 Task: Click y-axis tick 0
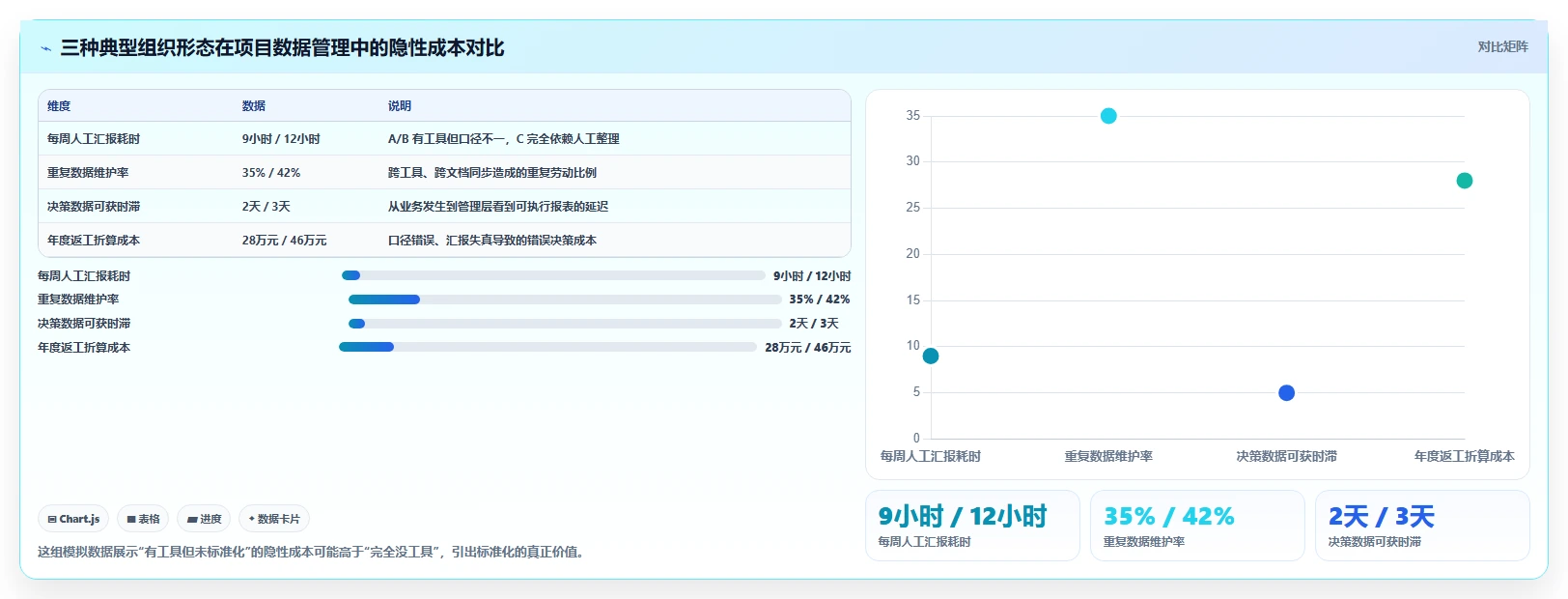click(x=916, y=438)
